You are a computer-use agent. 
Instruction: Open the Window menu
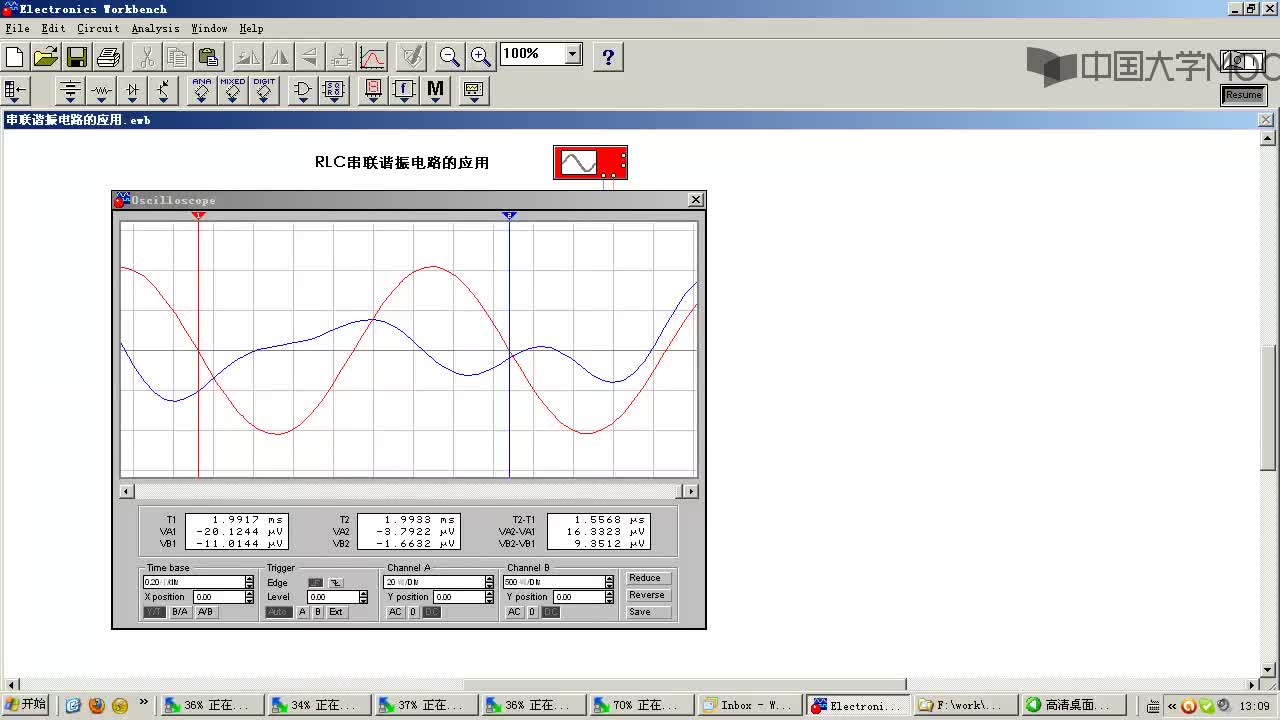tap(209, 28)
